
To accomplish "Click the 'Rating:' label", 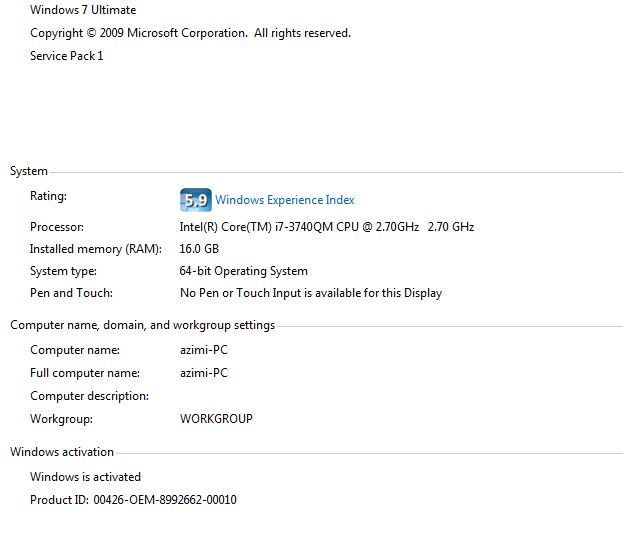I will (x=48, y=196).
